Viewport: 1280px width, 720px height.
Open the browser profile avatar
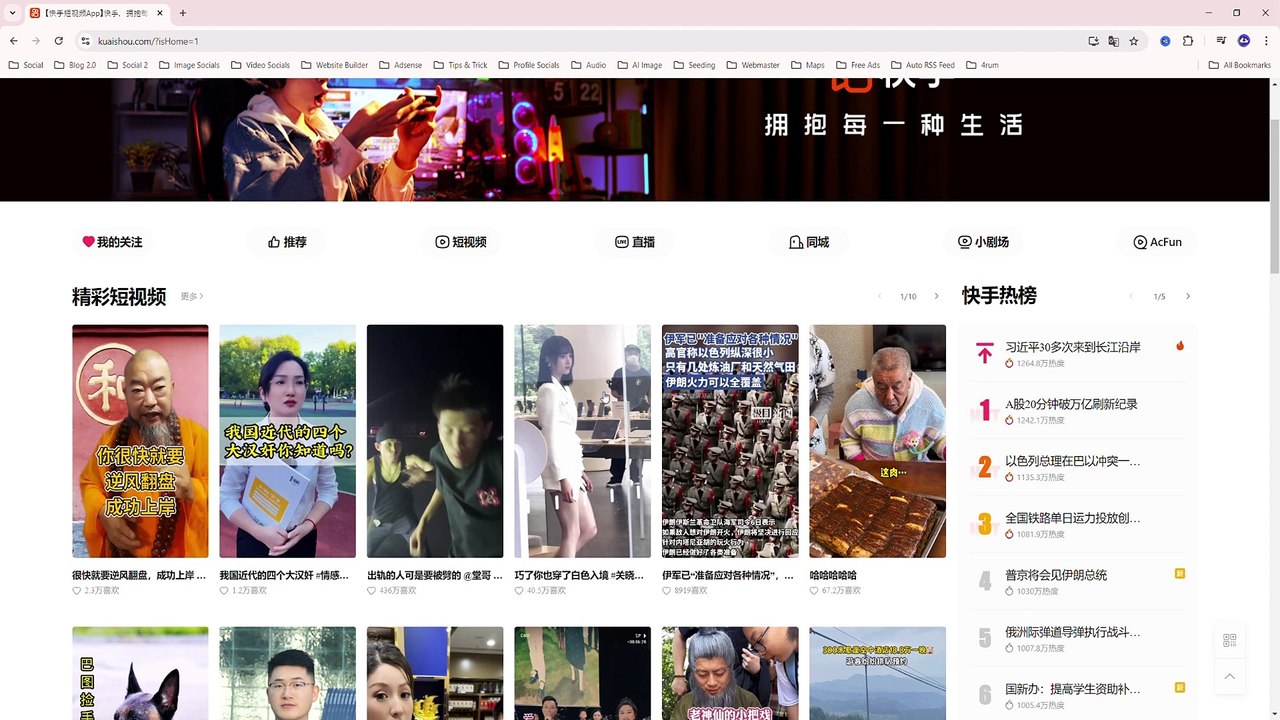coord(1244,41)
